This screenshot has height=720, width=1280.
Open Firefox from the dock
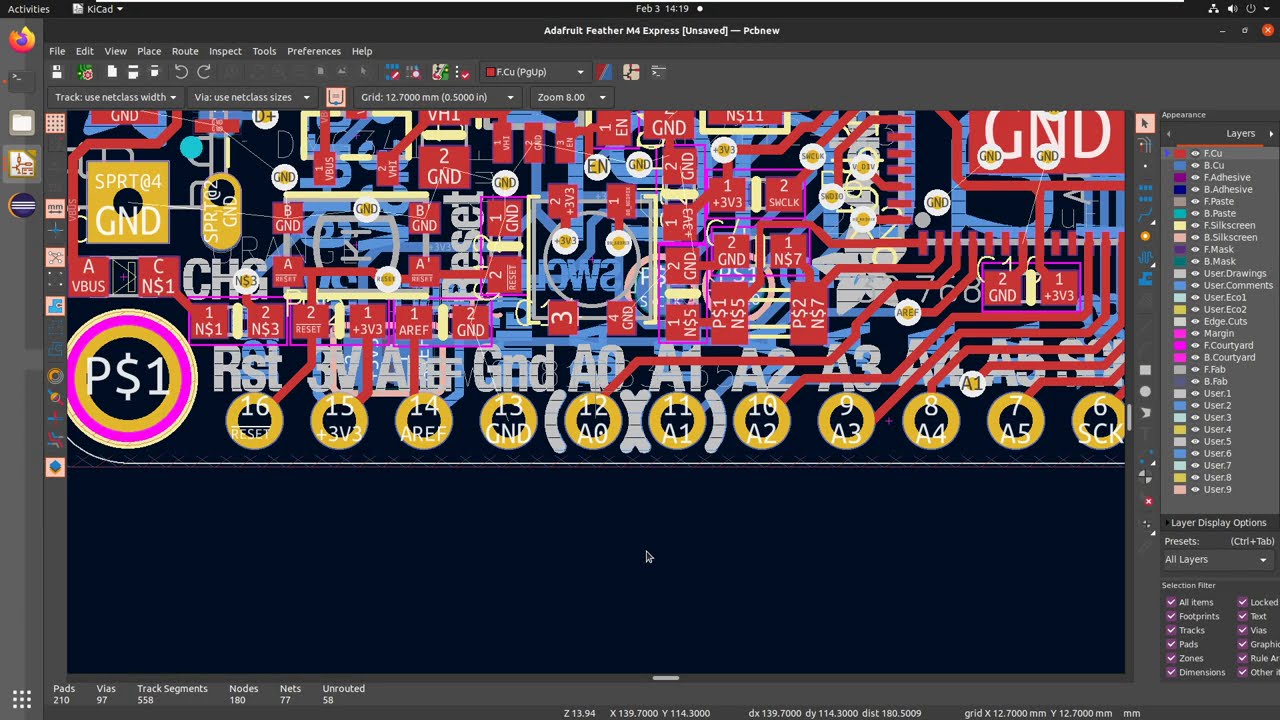[x=22, y=40]
